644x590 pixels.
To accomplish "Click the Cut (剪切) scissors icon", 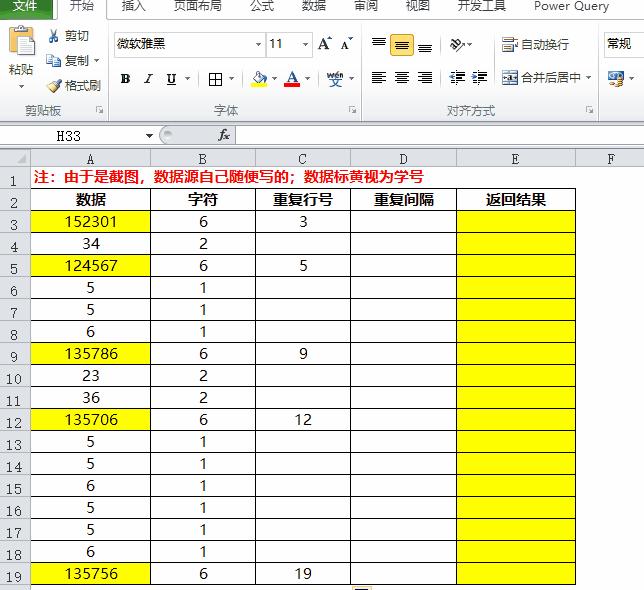I will (53, 36).
